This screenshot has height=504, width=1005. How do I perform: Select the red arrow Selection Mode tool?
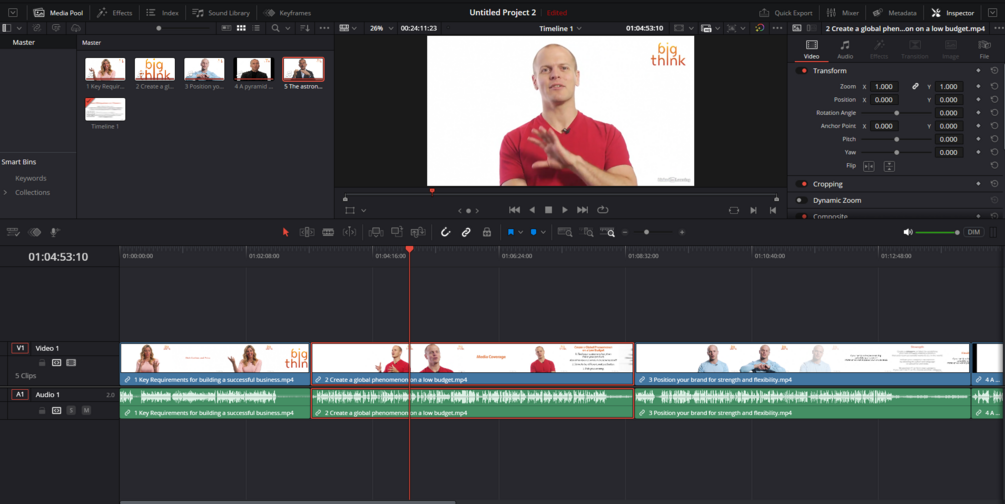[x=286, y=232]
